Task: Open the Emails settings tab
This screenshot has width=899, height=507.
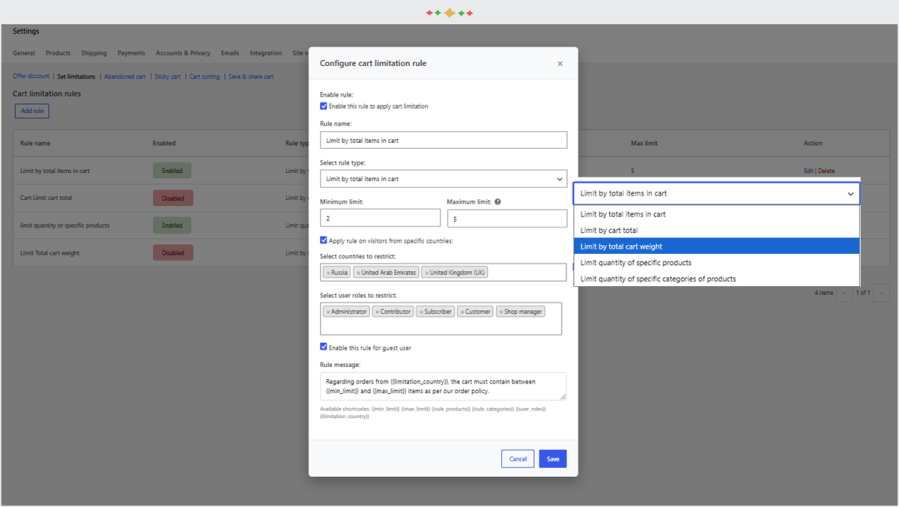Action: (230, 53)
